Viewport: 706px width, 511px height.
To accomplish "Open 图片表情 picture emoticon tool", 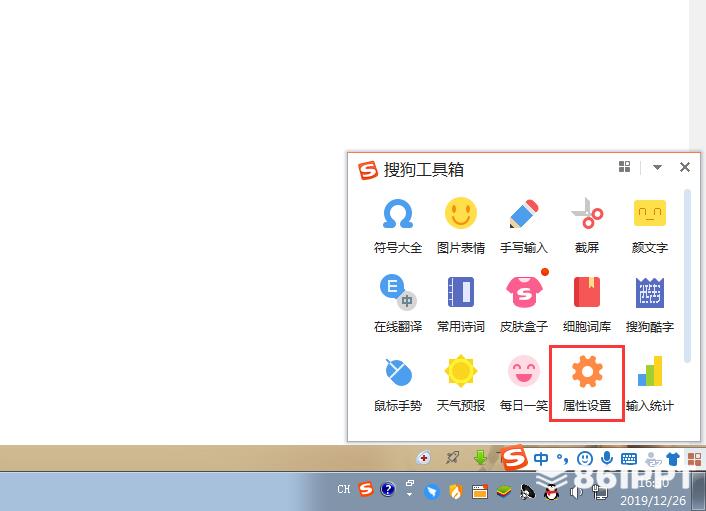I will (x=461, y=226).
